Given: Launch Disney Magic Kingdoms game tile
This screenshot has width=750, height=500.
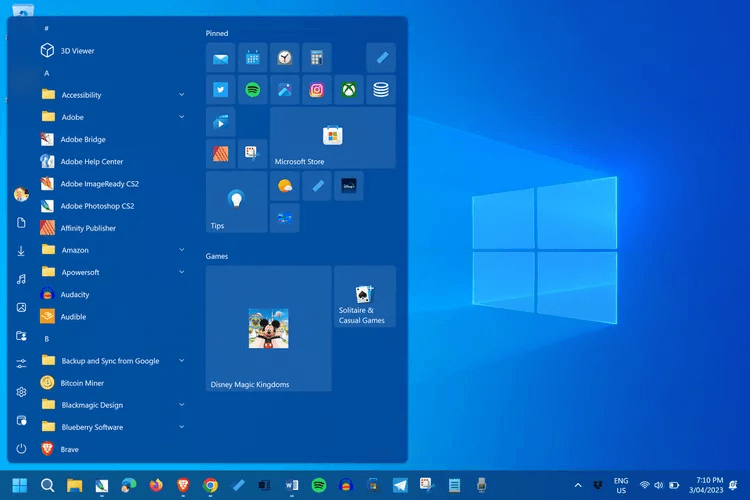Looking at the screenshot, I should tap(268, 329).
